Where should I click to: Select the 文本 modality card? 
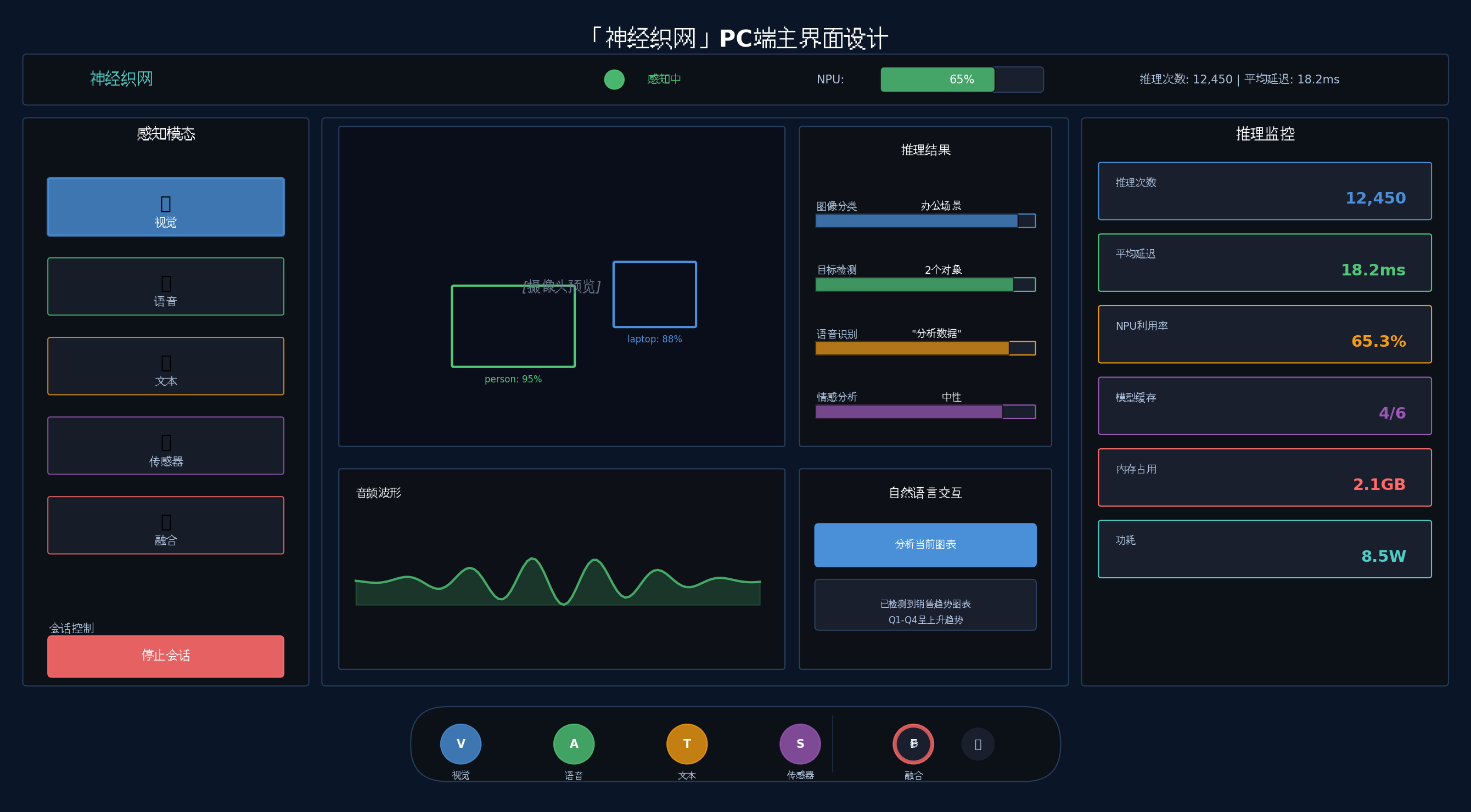click(166, 366)
